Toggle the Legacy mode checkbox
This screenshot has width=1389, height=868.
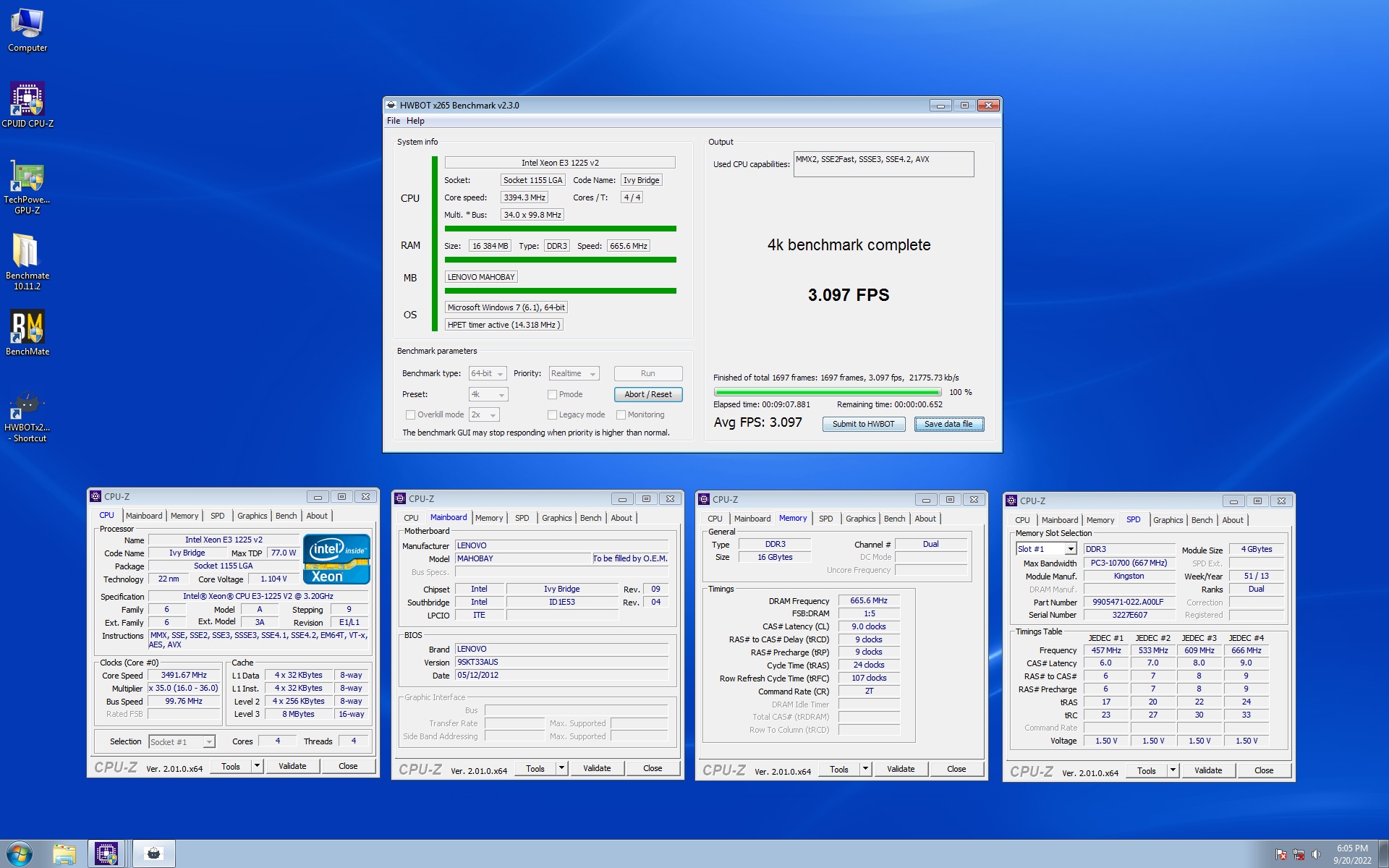[x=552, y=415]
